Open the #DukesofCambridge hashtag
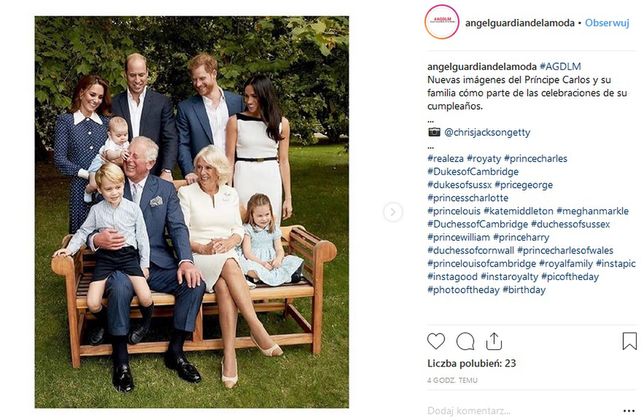Image resolution: width=644 pixels, height=420 pixels. pos(473,172)
